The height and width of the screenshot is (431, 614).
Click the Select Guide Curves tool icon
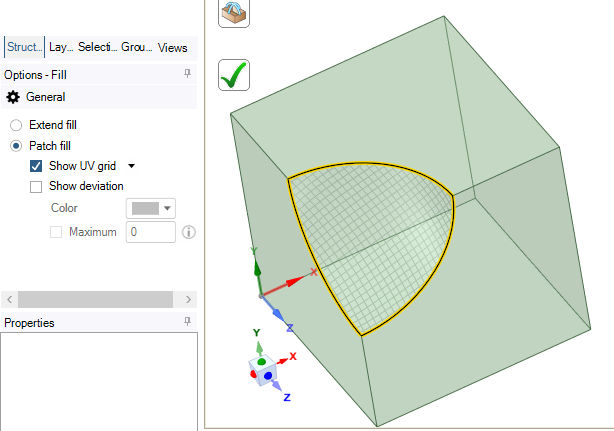[x=234, y=13]
